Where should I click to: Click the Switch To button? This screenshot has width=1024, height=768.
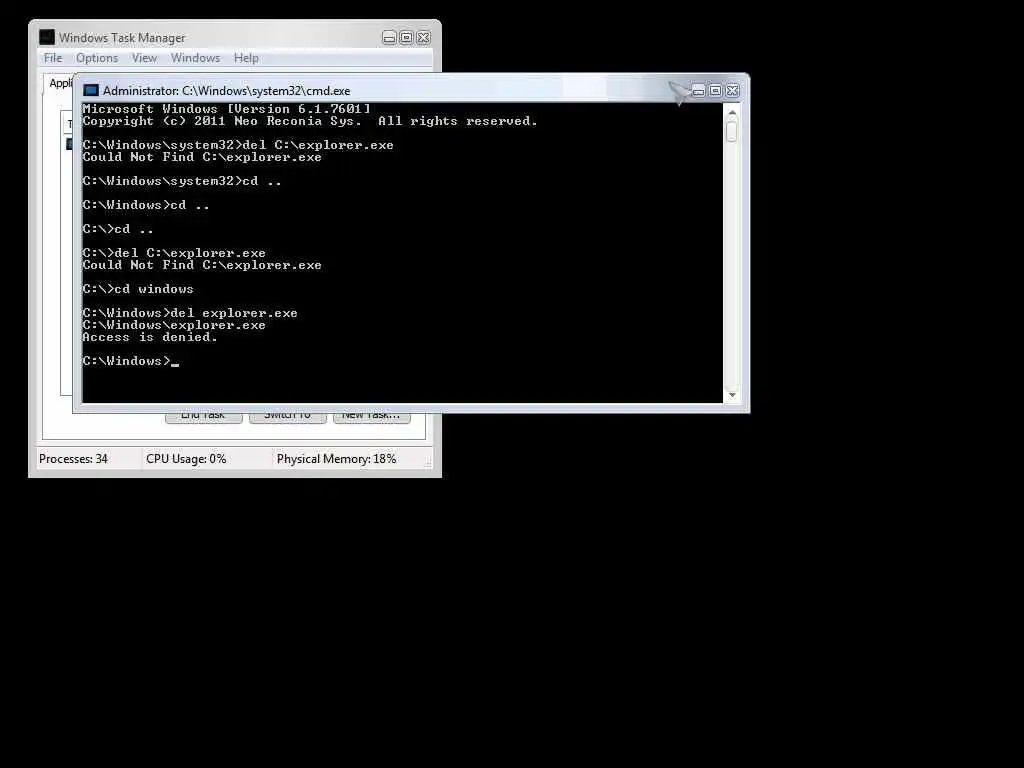coord(287,417)
